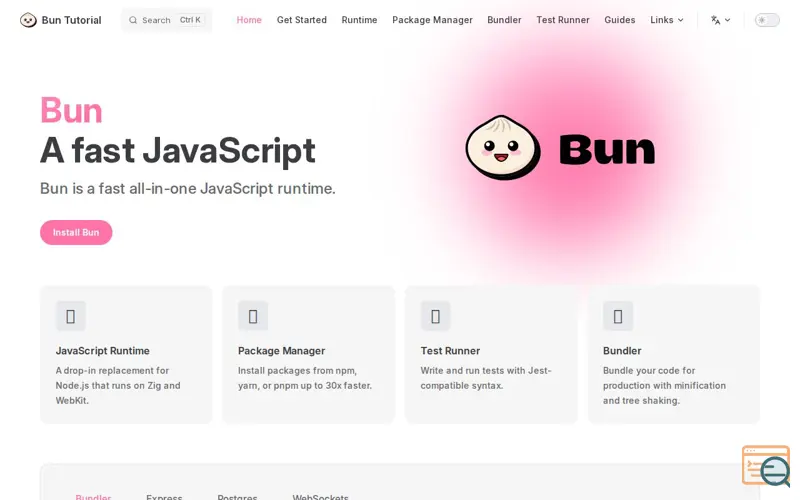Go to Get Started page

pos(302,20)
